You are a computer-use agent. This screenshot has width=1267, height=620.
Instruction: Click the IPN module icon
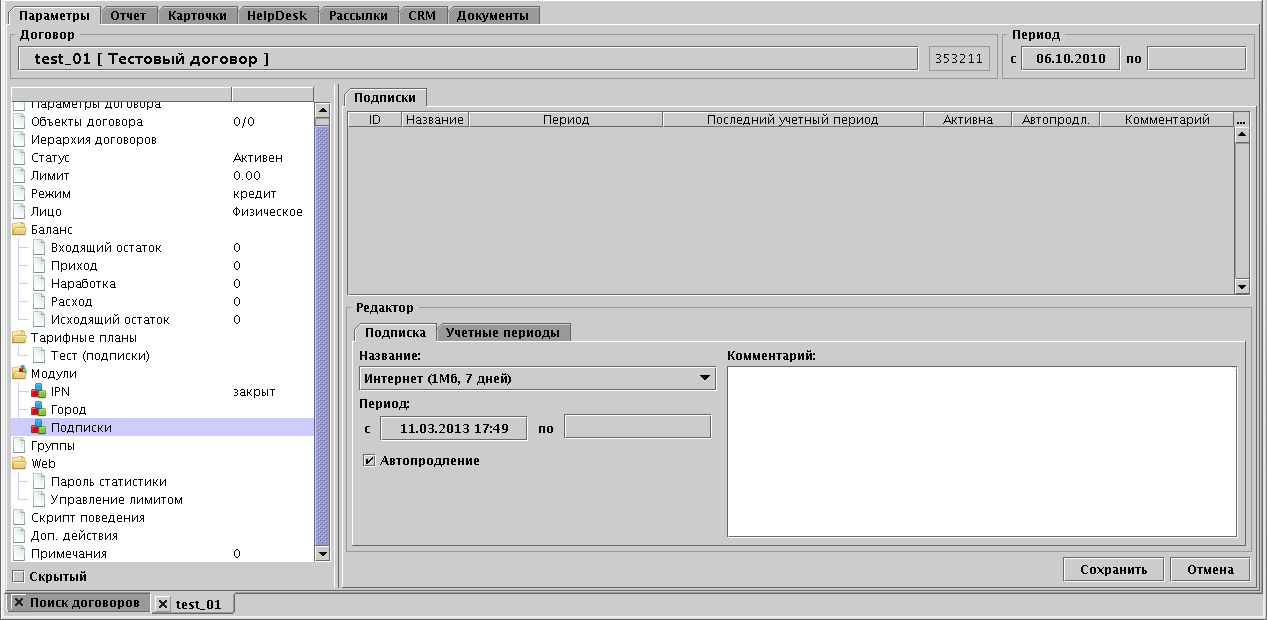(39, 392)
